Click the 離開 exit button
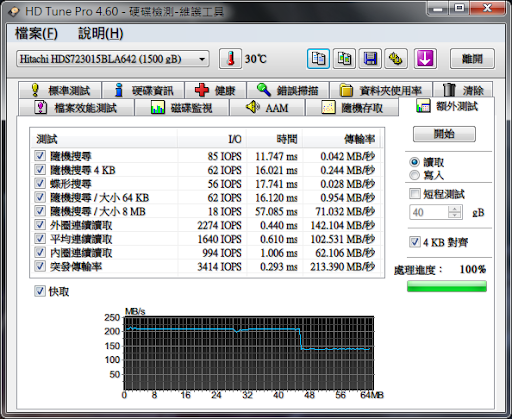The image size is (512, 419). tap(472, 59)
